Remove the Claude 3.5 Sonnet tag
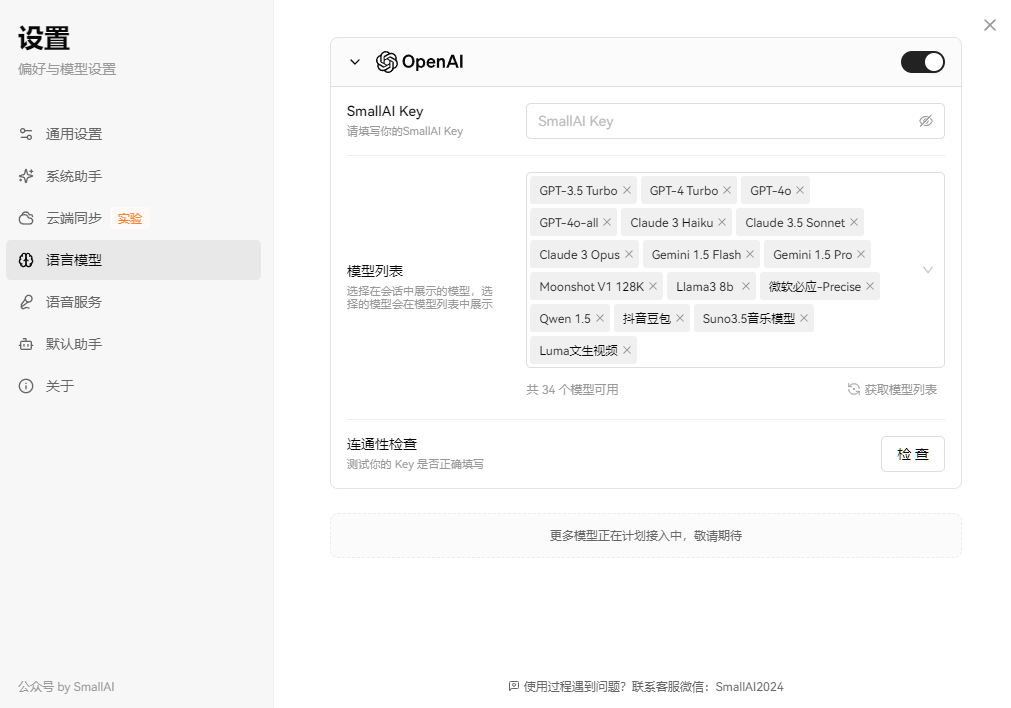 pyautogui.click(x=854, y=222)
